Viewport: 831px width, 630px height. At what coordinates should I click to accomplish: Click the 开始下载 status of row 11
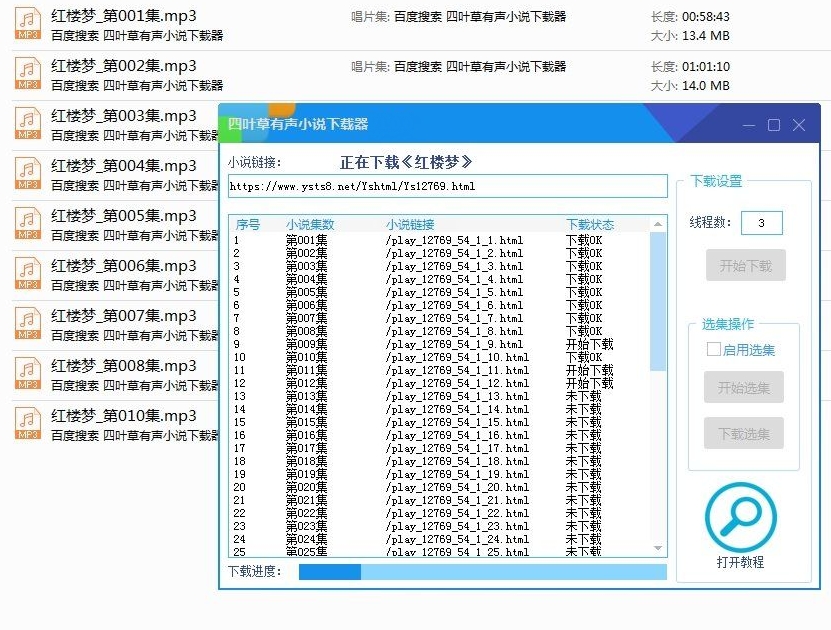point(589,370)
